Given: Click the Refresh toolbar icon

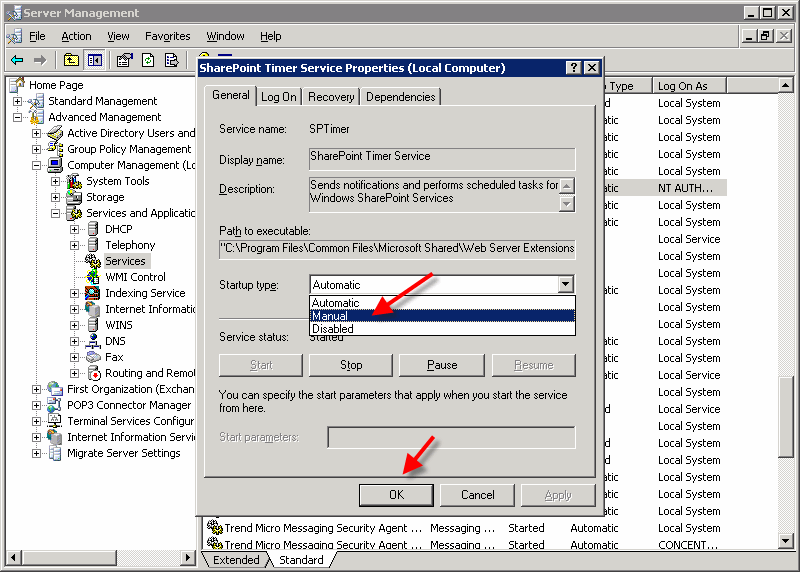Looking at the screenshot, I should (148, 60).
